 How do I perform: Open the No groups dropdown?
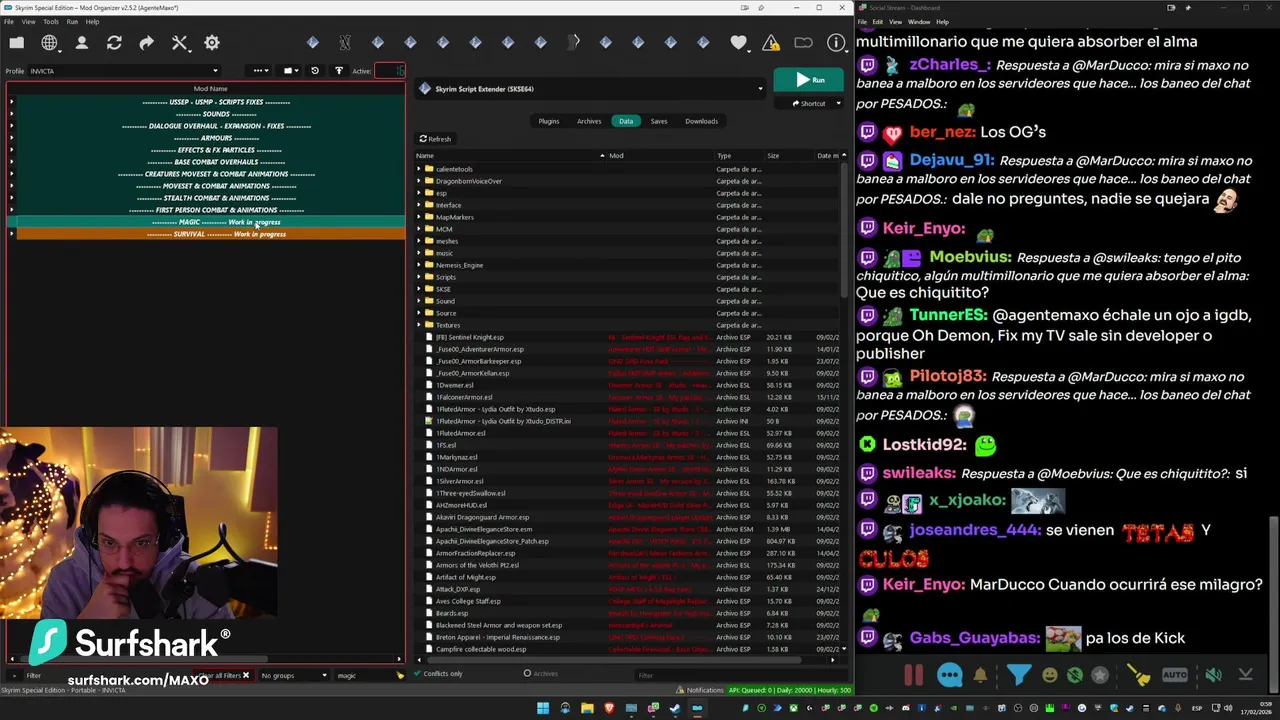click(294, 675)
